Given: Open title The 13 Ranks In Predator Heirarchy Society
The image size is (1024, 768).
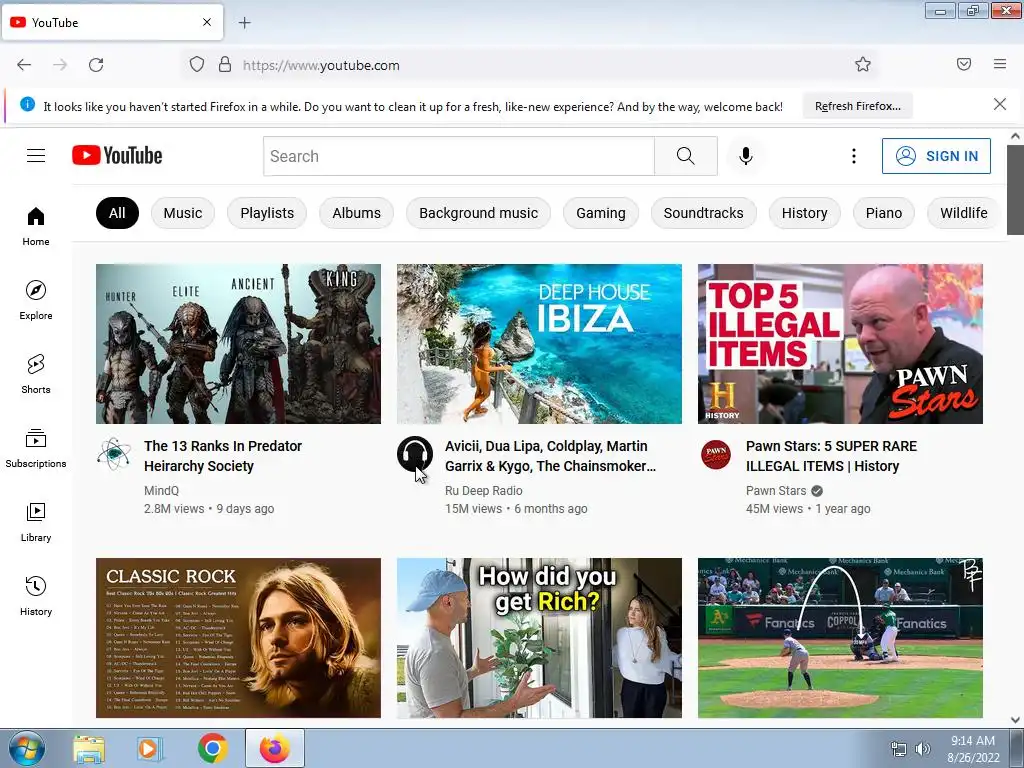Looking at the screenshot, I should click(x=223, y=456).
